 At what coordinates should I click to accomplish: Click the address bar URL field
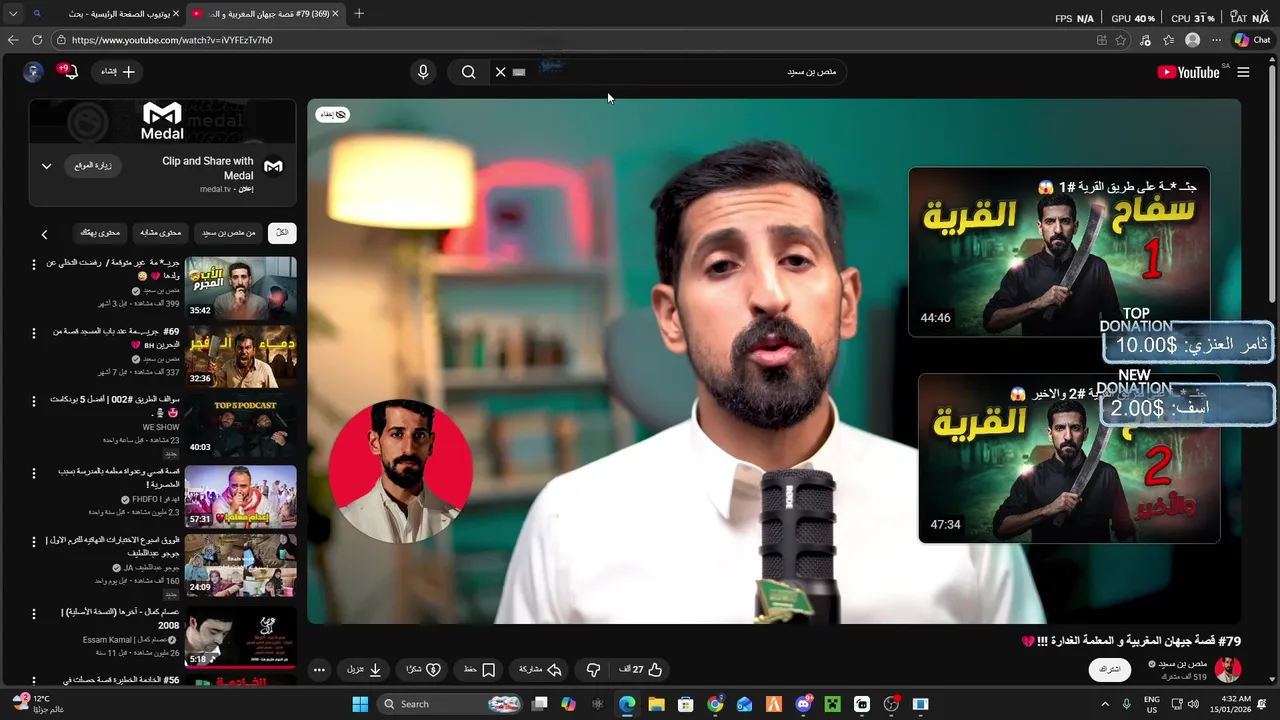(570, 40)
